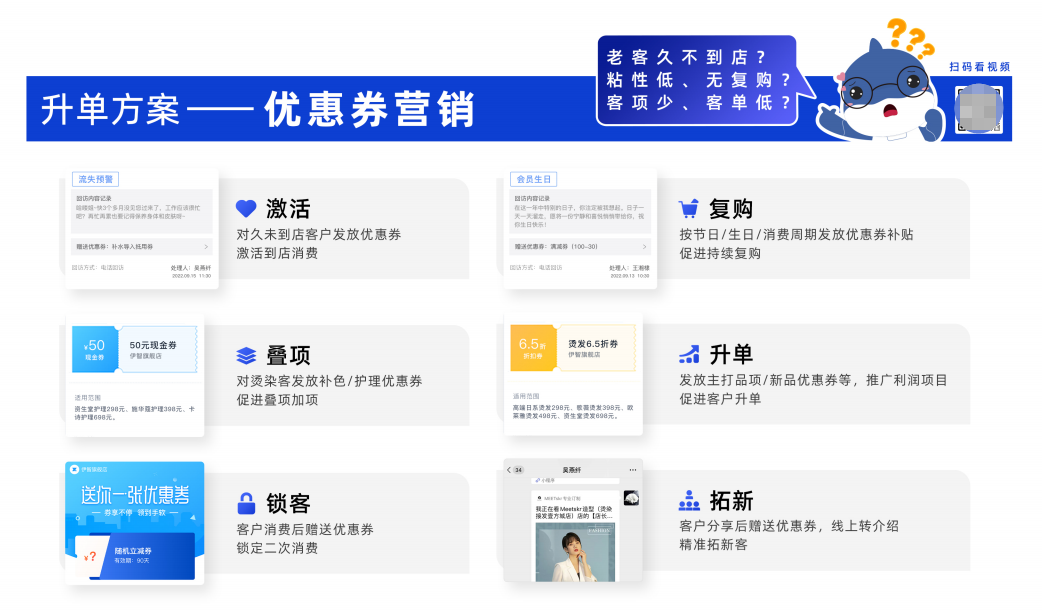The width and height of the screenshot is (1042, 610).
Task: Expand the 补水导入抵用券 coupon row chevron
Action: click(206, 246)
